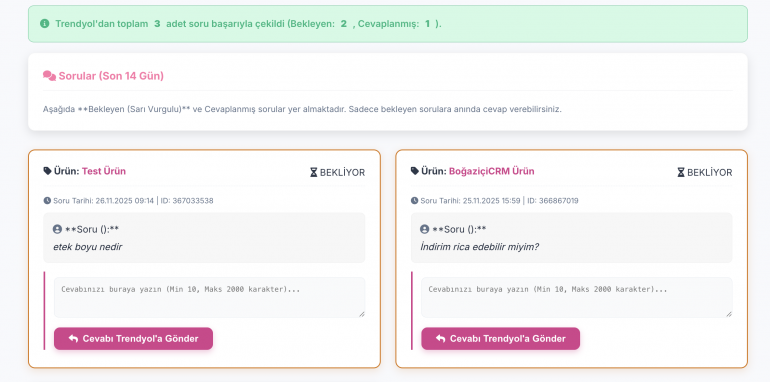Image resolution: width=770 pixels, height=382 pixels.
Task: Click the reply arrow icon in the BoğaziçiCRM send button
Action: click(440, 339)
